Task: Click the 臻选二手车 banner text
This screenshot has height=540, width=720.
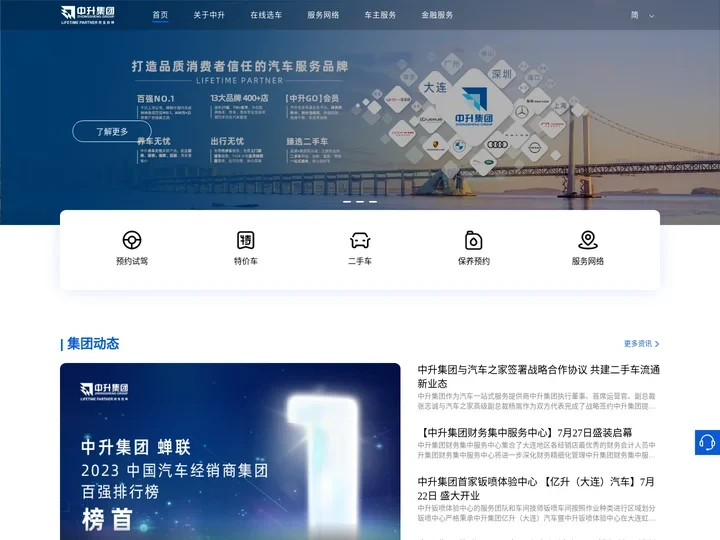Action: click(307, 141)
